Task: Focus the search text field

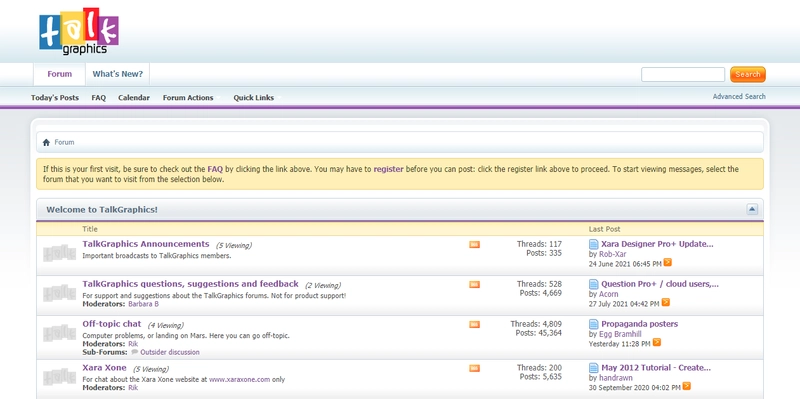Action: [683, 74]
